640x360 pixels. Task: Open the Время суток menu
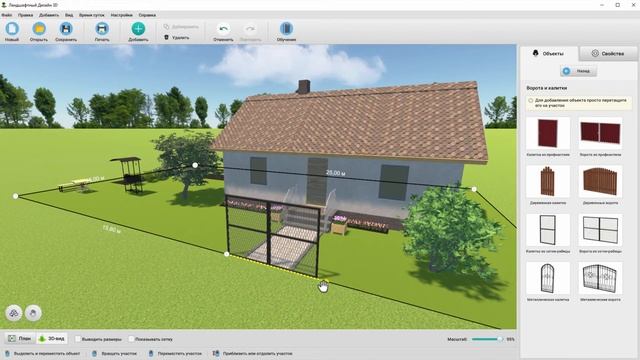pos(91,15)
